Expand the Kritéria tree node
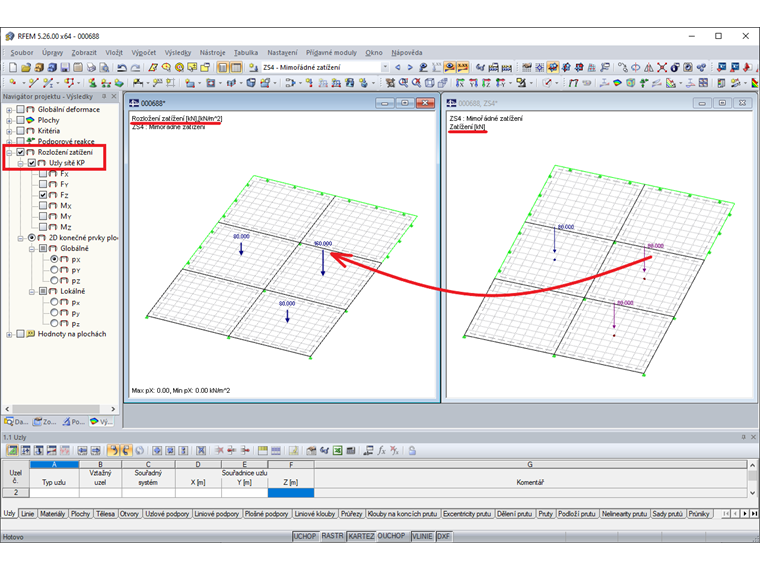760x570 pixels. point(9,131)
